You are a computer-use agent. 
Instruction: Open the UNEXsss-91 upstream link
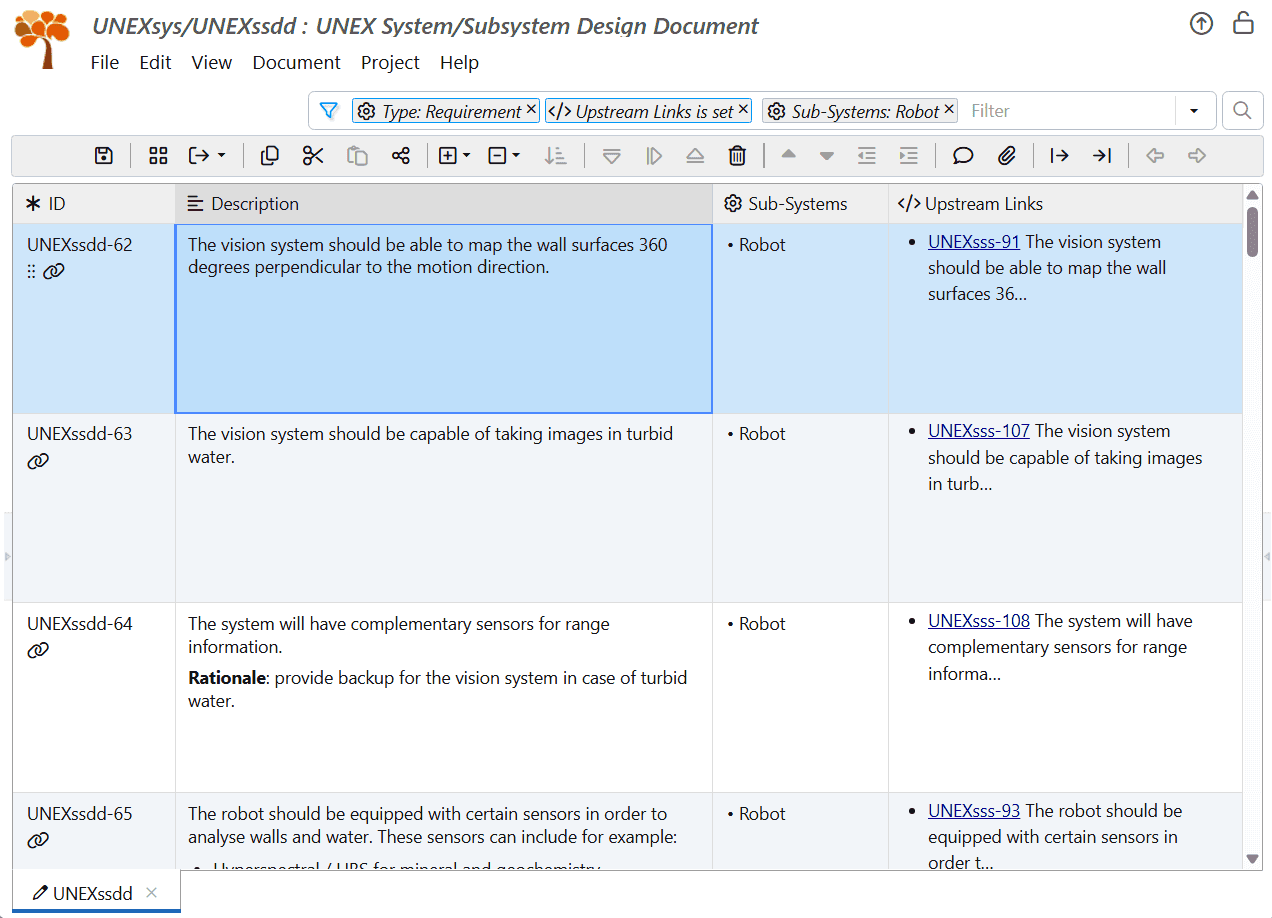tap(973, 242)
